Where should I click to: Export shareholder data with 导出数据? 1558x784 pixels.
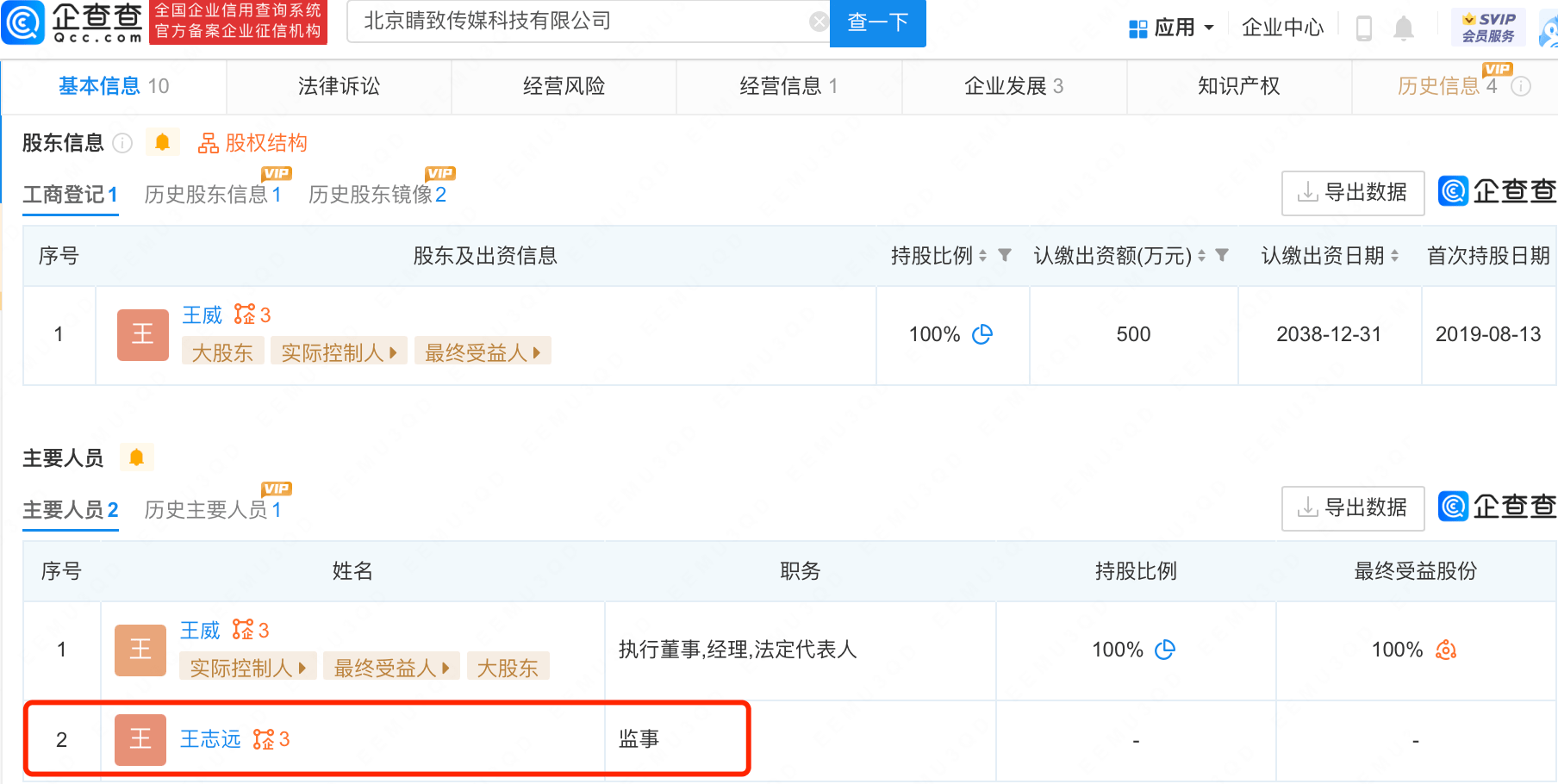1352,193
